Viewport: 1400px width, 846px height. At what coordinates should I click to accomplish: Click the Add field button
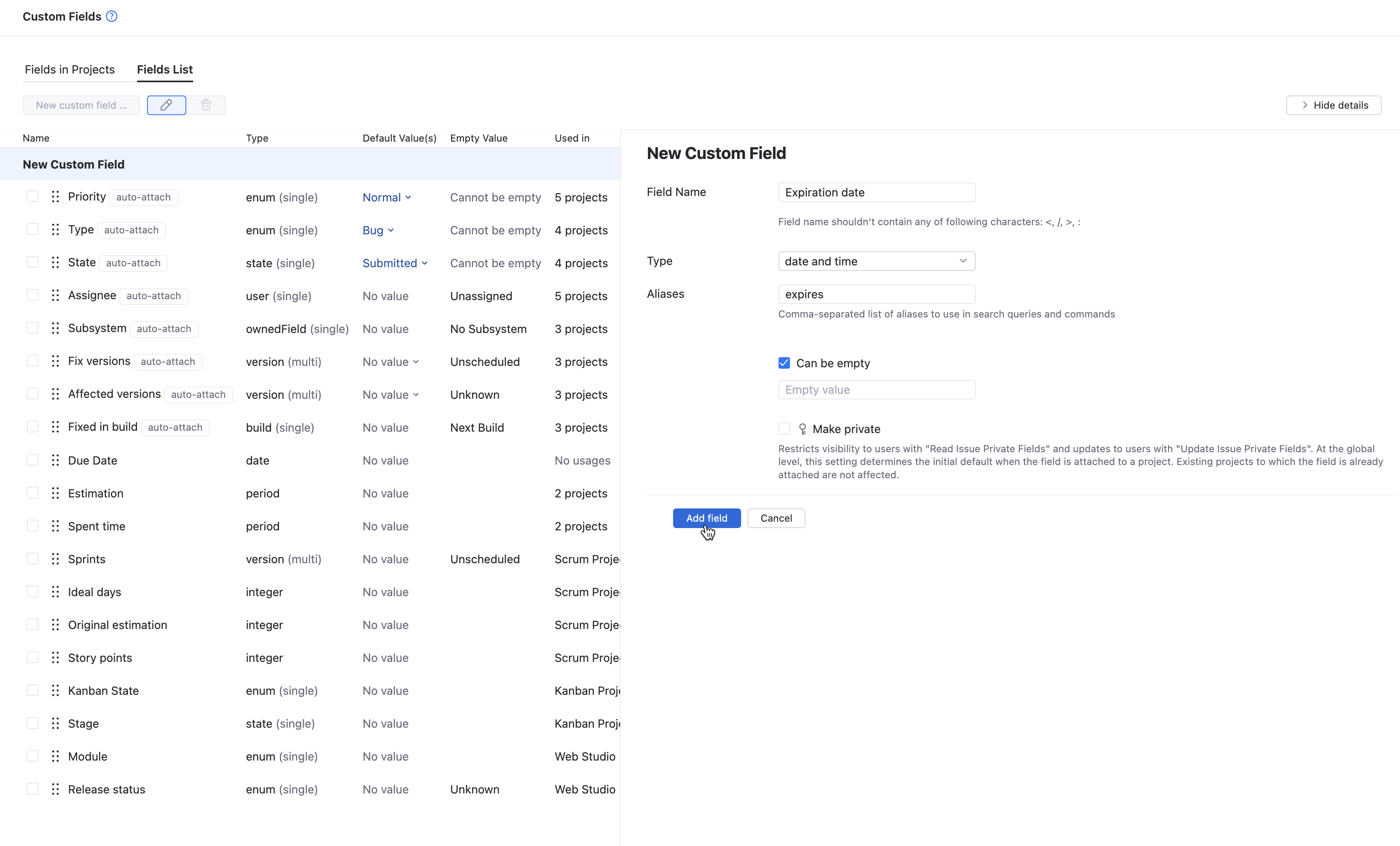tap(706, 518)
